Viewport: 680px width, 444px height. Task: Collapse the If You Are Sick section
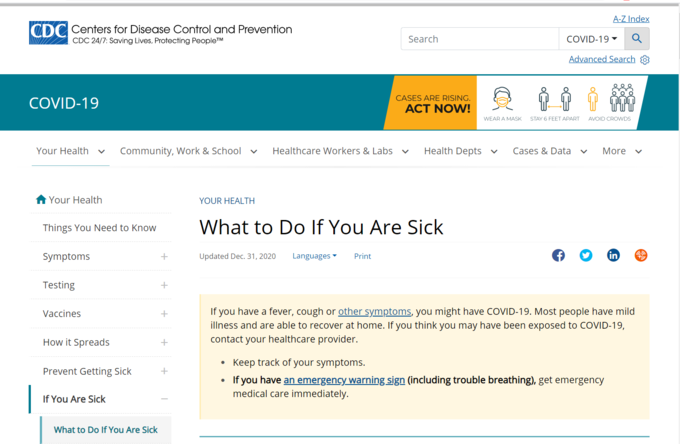coord(164,399)
